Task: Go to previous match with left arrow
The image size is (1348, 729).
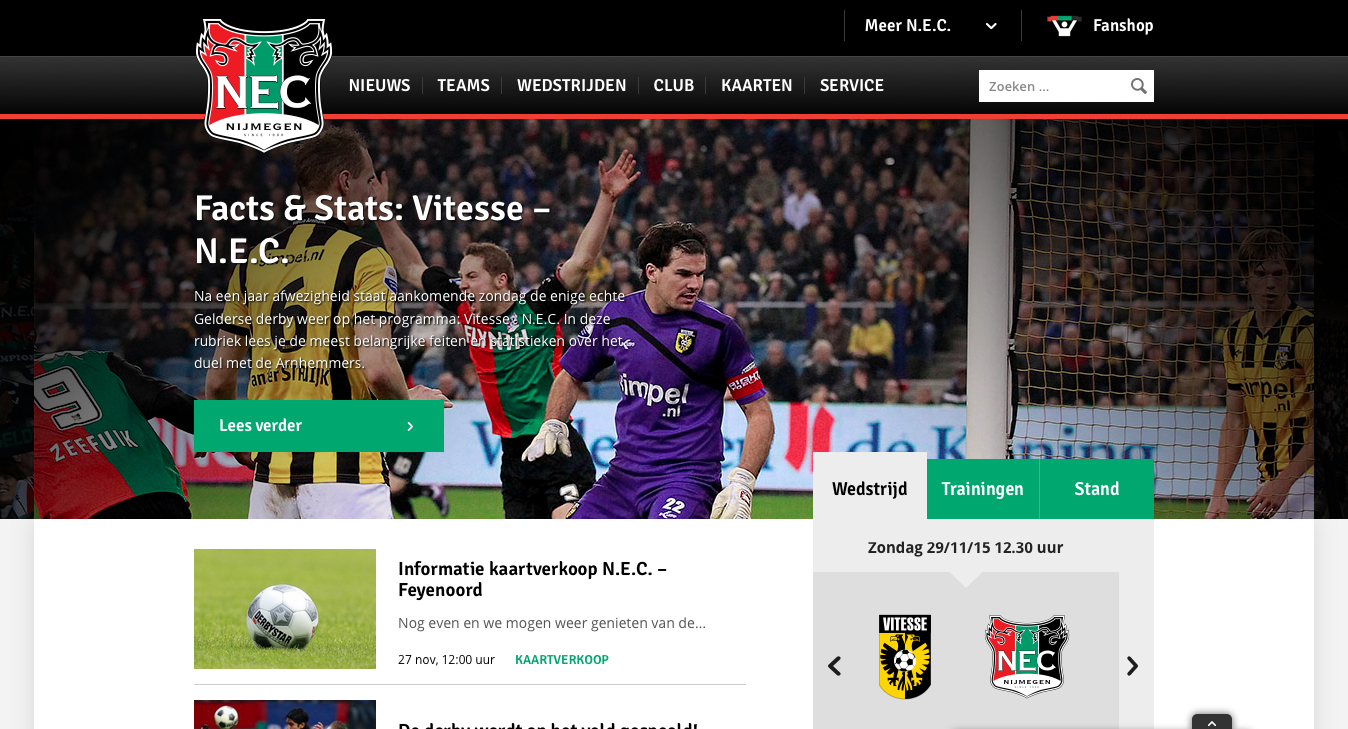Action: coord(834,666)
